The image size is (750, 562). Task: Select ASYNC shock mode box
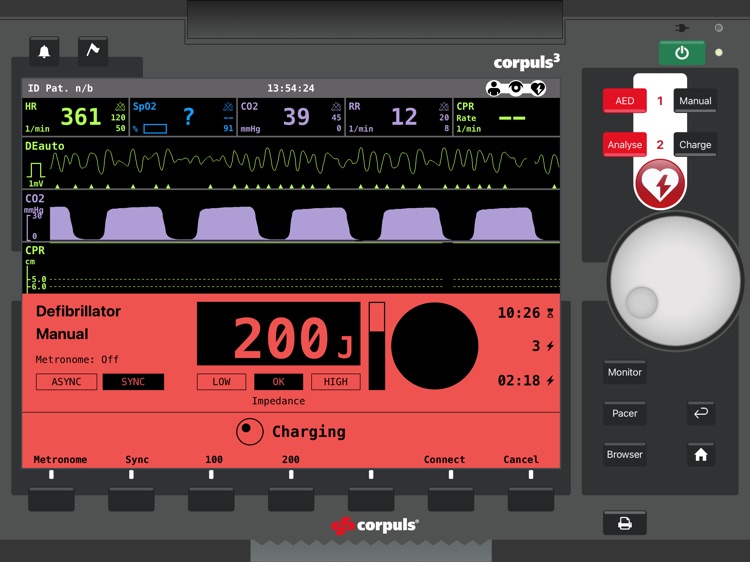pos(66,382)
